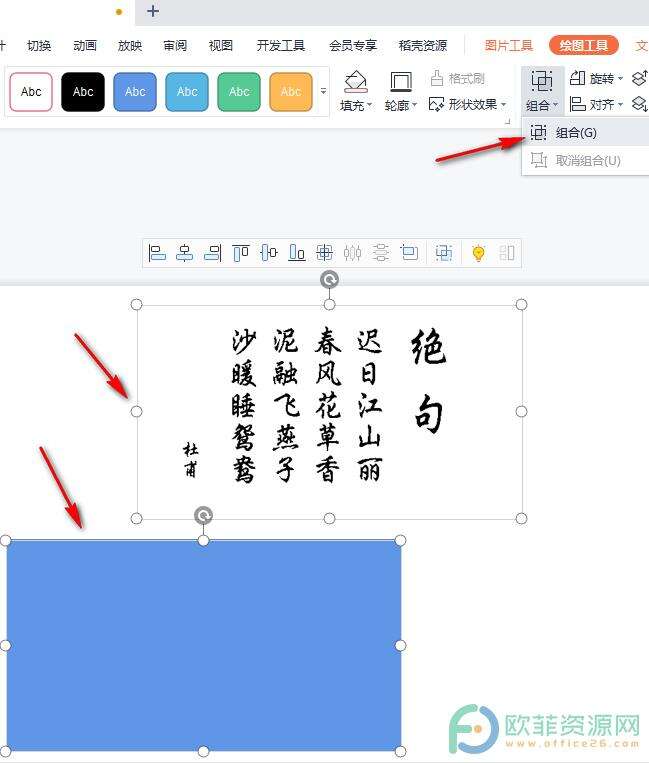The width and height of the screenshot is (649, 763).
Task: Click blue rectangle's right-middle resize handle
Action: [x=400, y=646]
